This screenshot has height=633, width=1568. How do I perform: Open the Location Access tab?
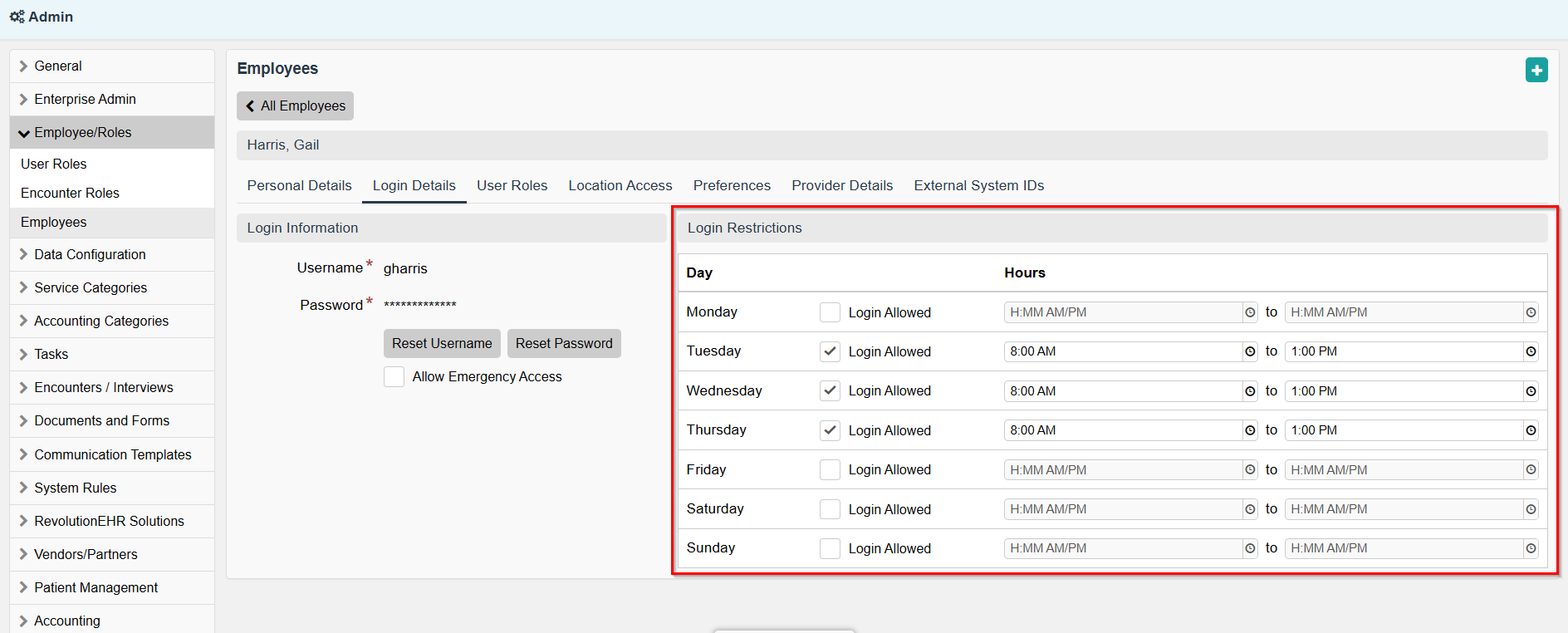pos(620,186)
